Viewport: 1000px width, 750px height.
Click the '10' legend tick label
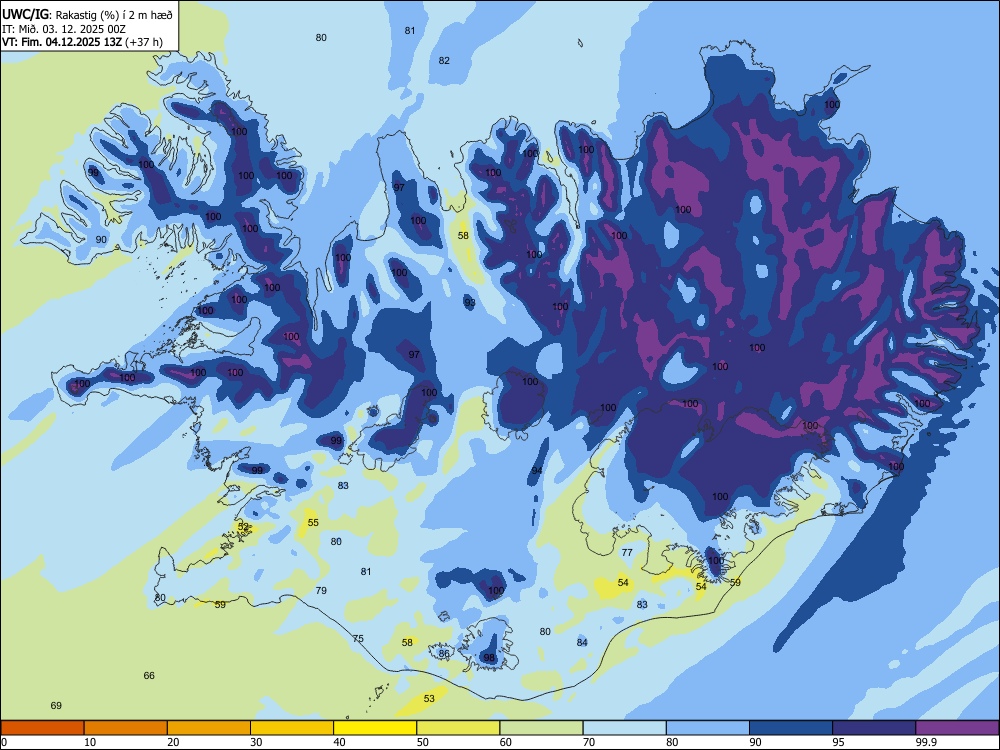(90, 742)
